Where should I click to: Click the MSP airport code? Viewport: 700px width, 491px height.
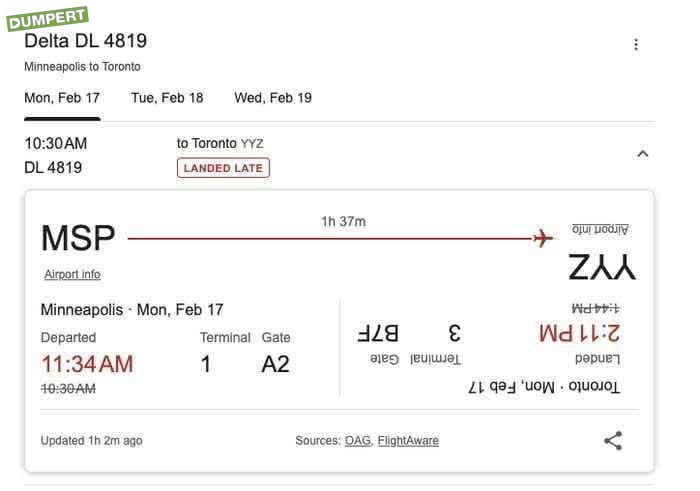[78, 238]
